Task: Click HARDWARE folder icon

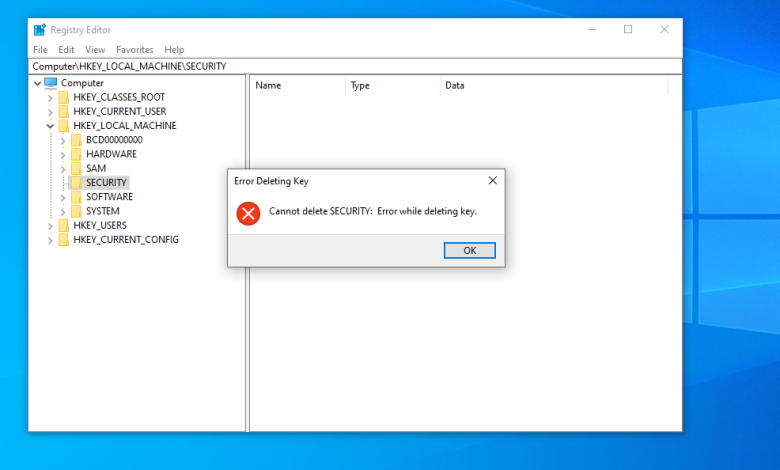Action: (x=76, y=154)
